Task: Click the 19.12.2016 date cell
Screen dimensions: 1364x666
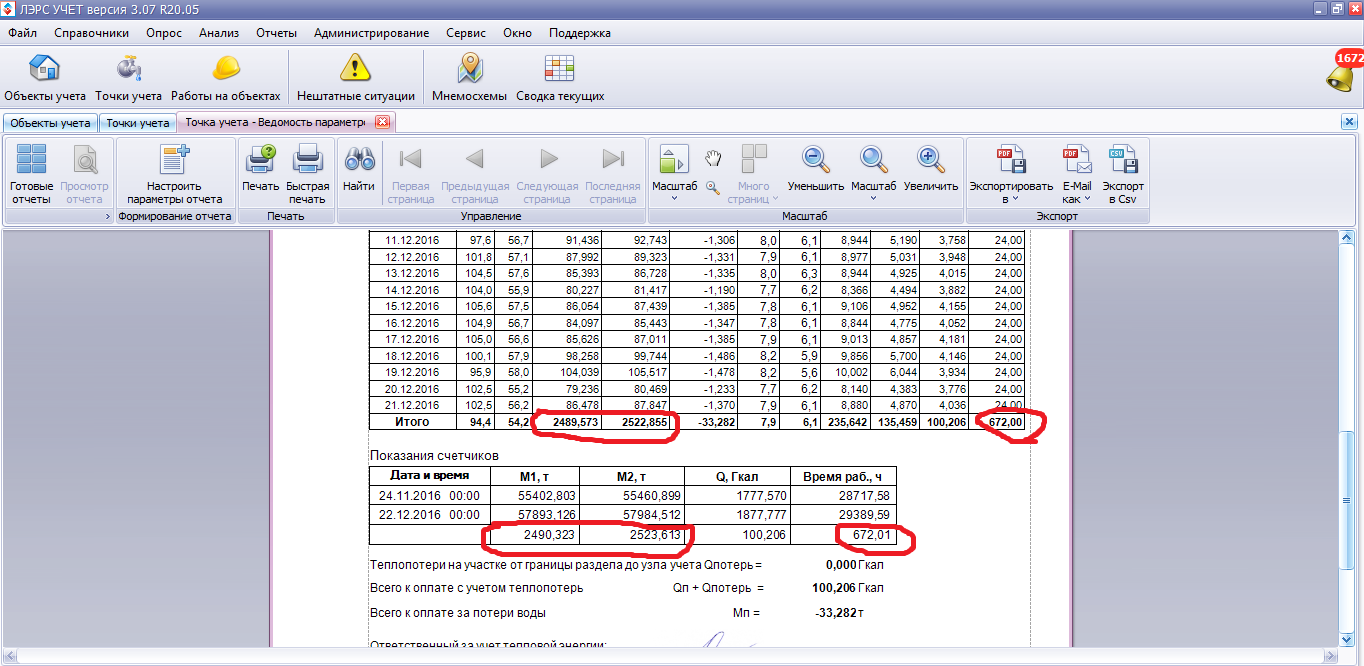Action: point(412,372)
